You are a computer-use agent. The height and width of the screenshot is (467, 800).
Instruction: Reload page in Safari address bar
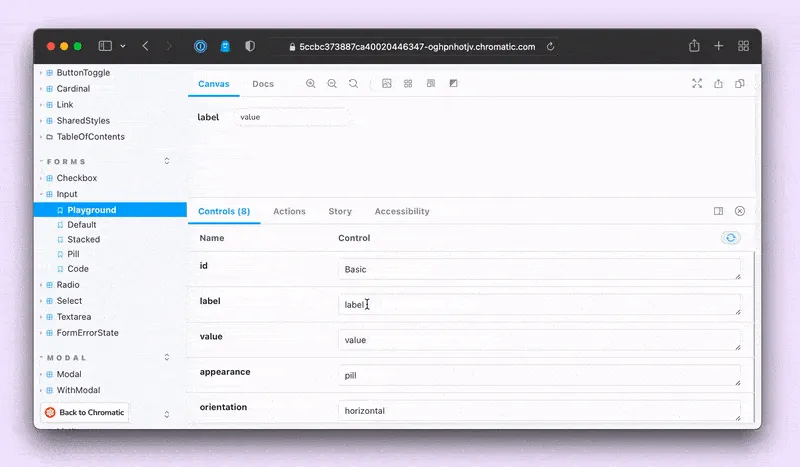point(551,46)
